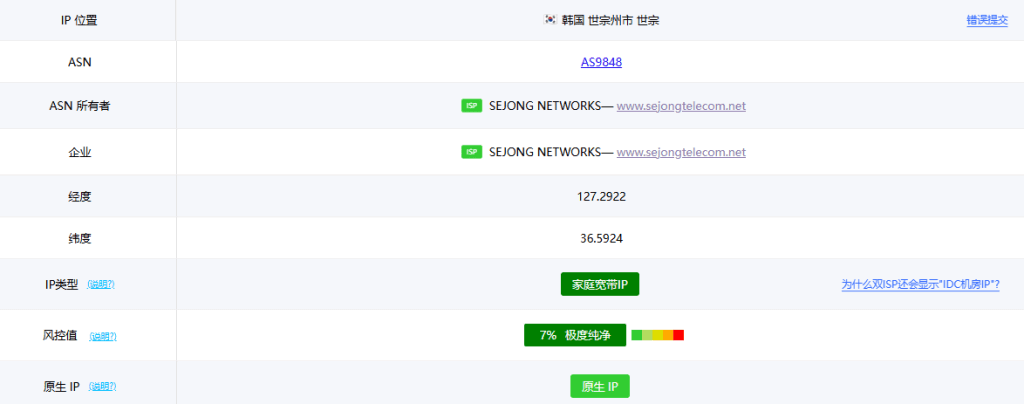Click the 韩国 世宗州市 世宗 location text
Screen dimensions: 1024x404
(609, 20)
